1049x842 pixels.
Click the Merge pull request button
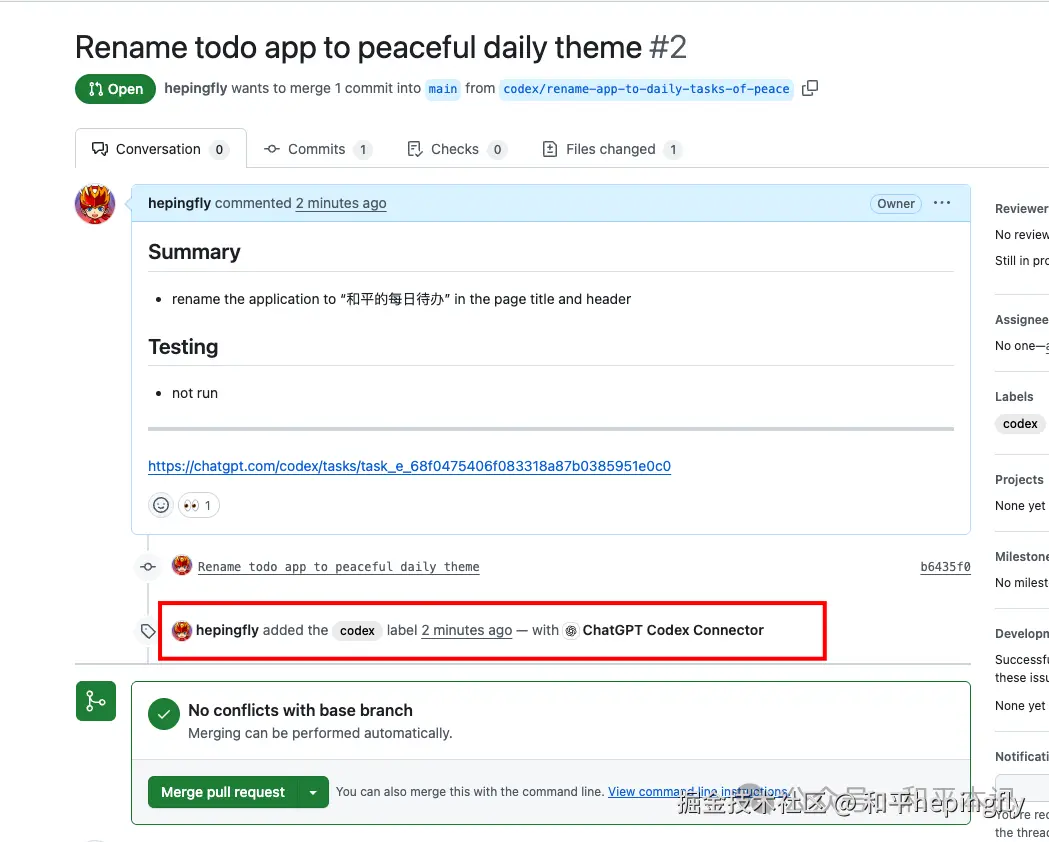[x=223, y=792]
